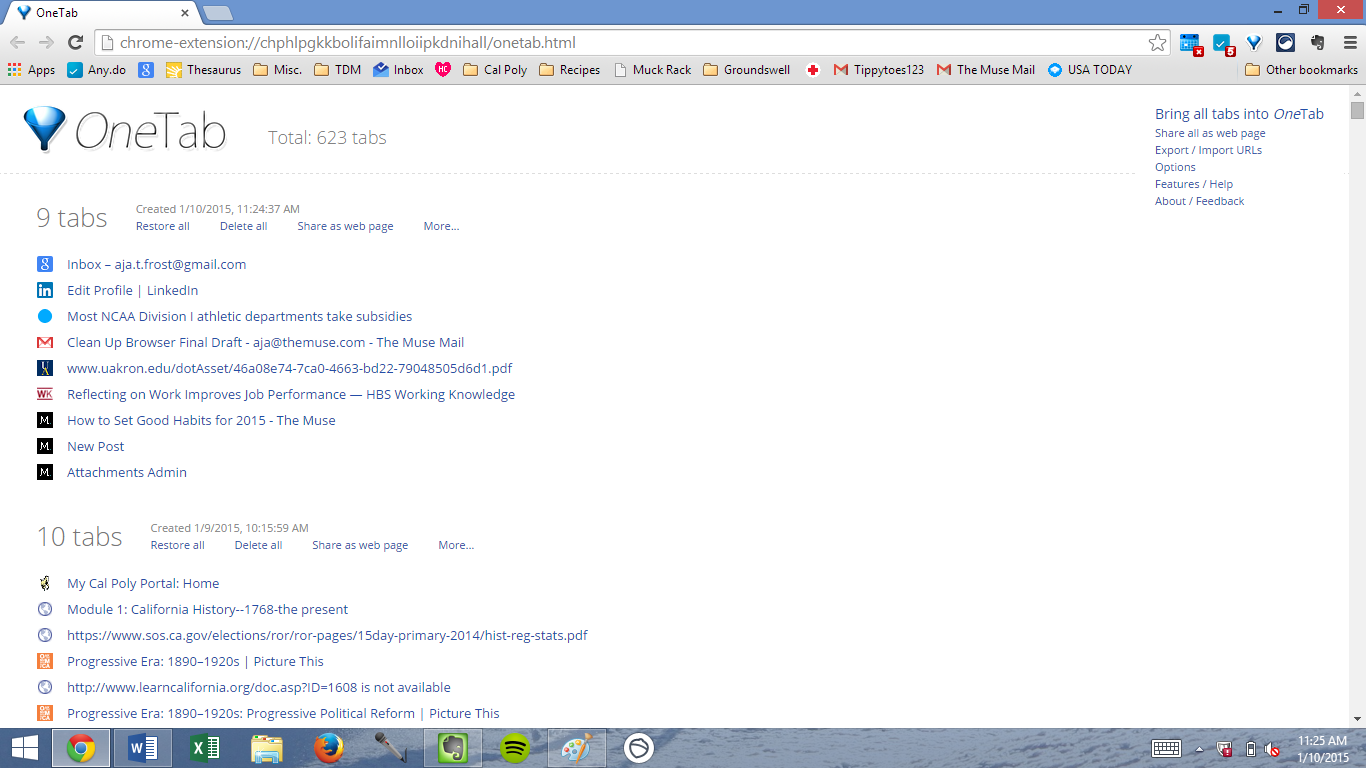Image resolution: width=1366 pixels, height=768 pixels.
Task: Share the 9 tabs group as web page
Action: tap(345, 226)
